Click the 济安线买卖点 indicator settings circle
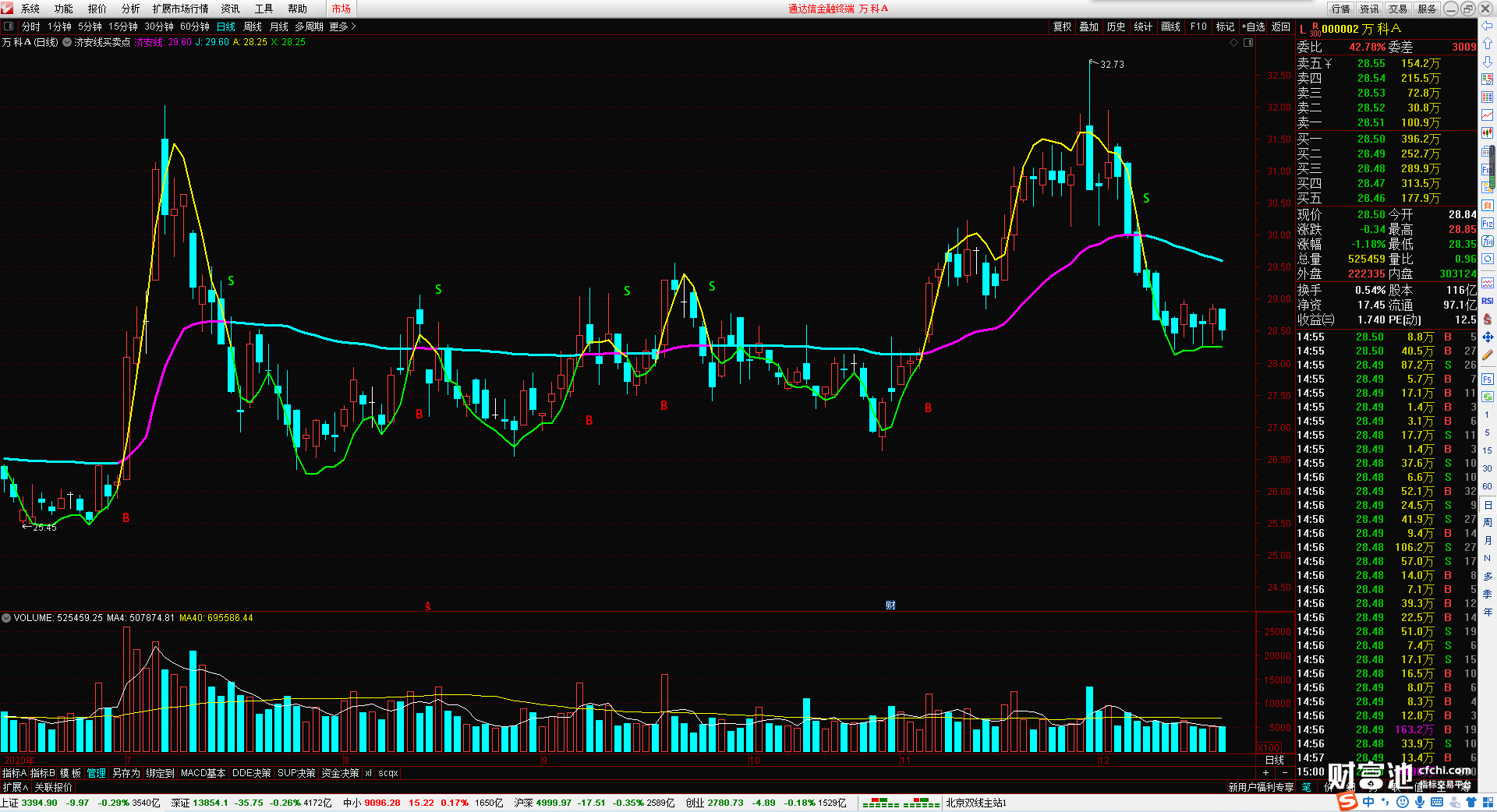Screen dimensions: 1497x812 tap(67, 42)
